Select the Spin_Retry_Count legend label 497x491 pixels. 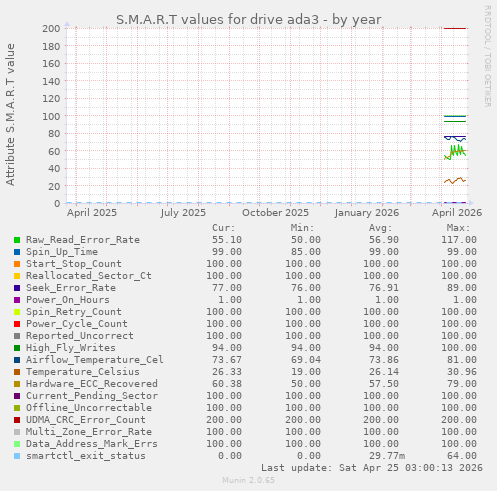pyautogui.click(x=74, y=312)
